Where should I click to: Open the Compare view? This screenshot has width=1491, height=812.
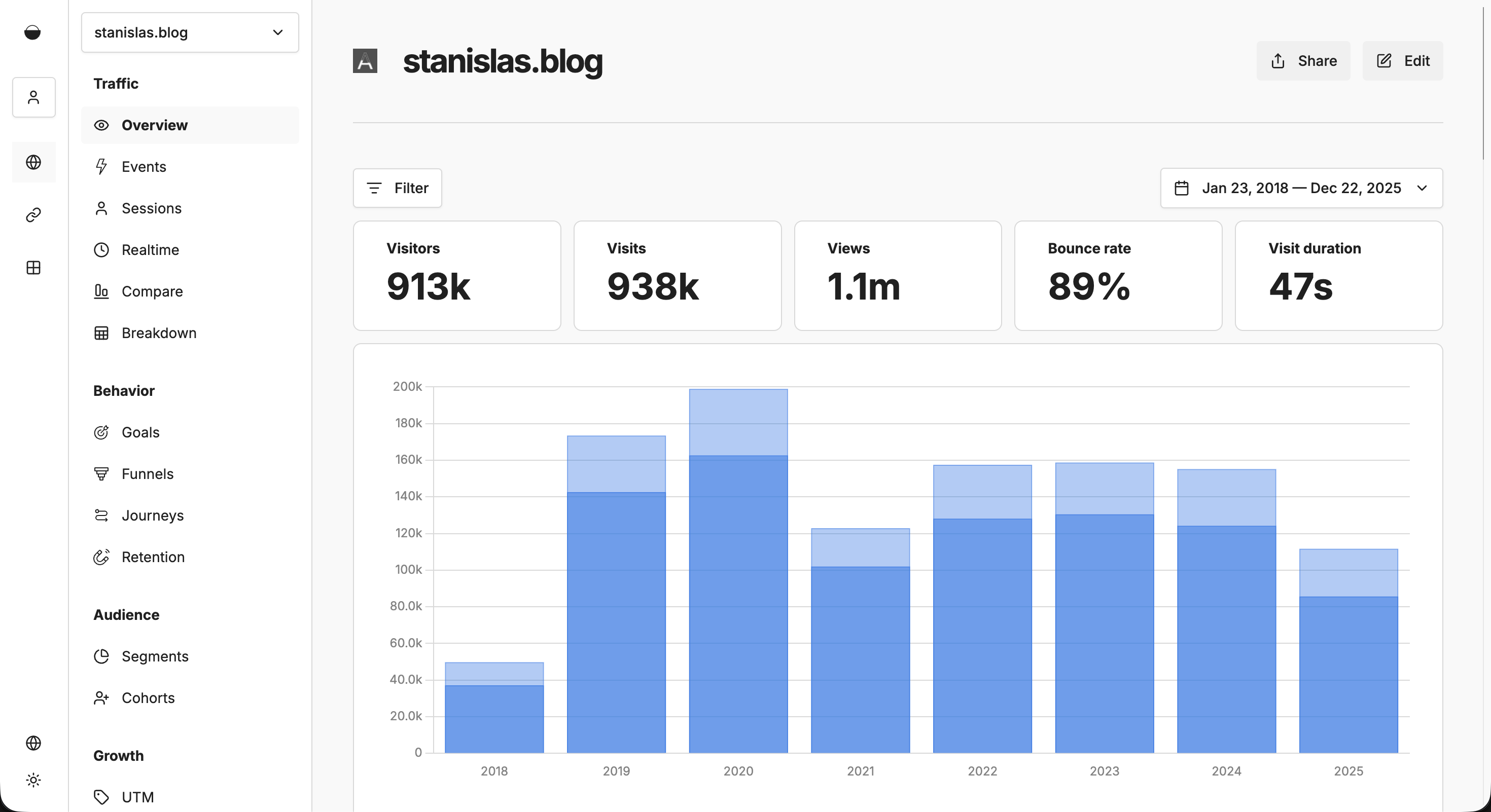pyautogui.click(x=152, y=291)
